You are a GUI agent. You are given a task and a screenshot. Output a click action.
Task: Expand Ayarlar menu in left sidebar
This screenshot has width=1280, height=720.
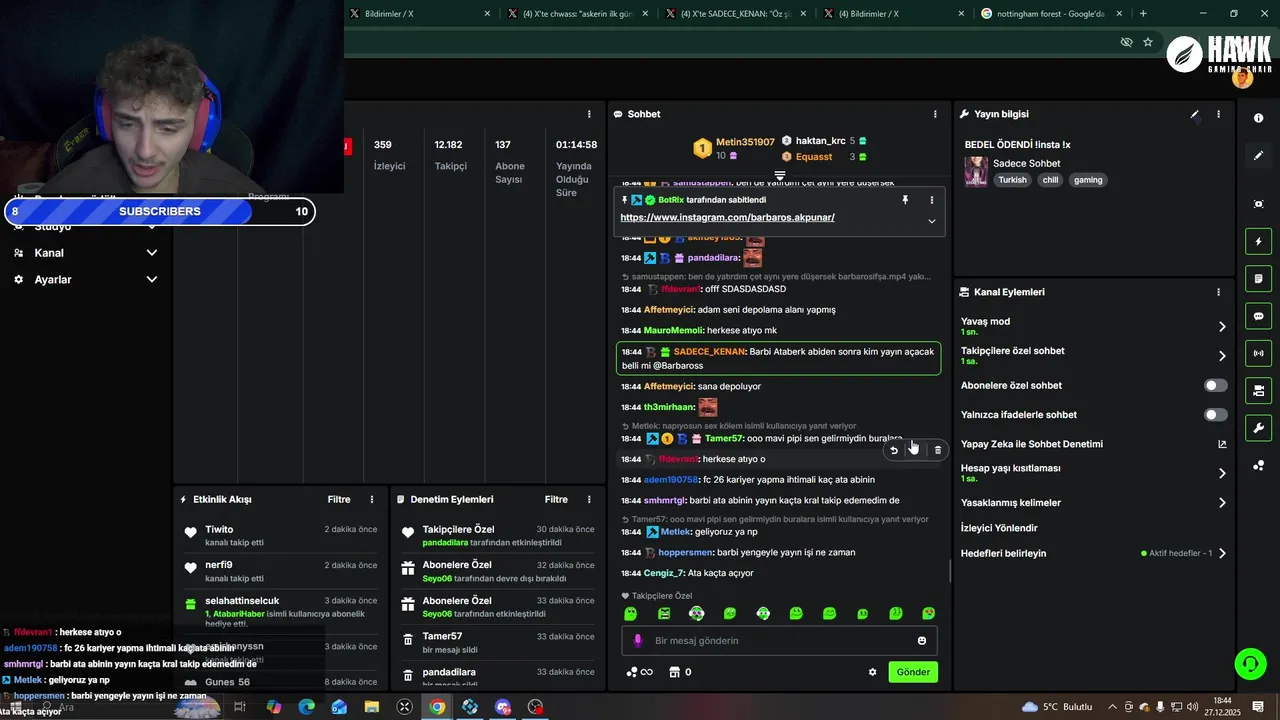tap(152, 280)
